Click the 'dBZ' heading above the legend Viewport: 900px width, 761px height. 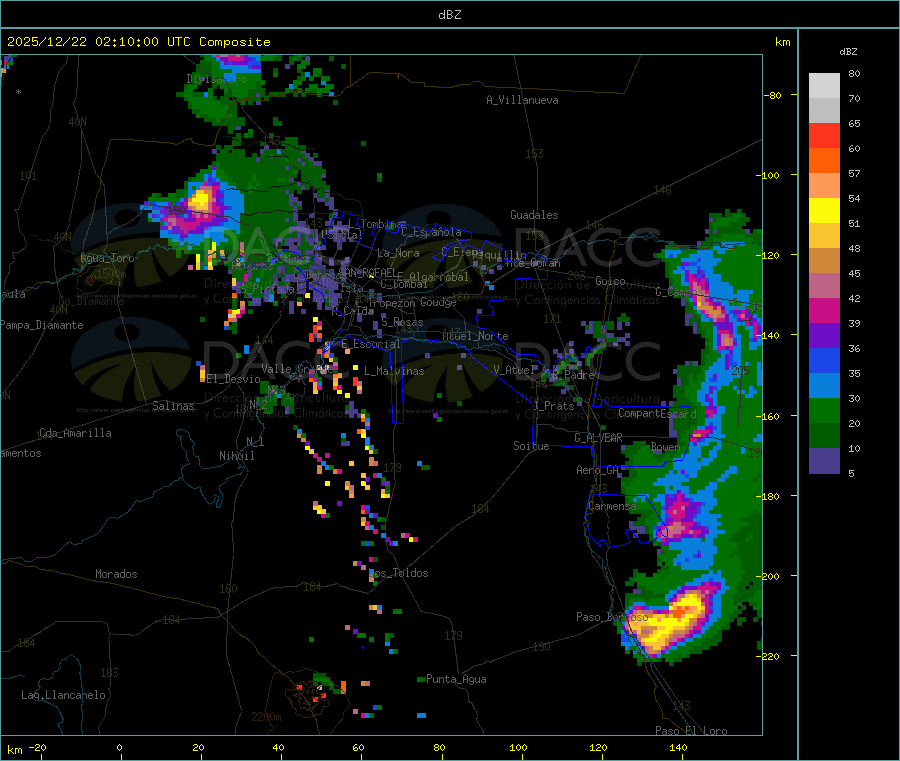point(848,52)
